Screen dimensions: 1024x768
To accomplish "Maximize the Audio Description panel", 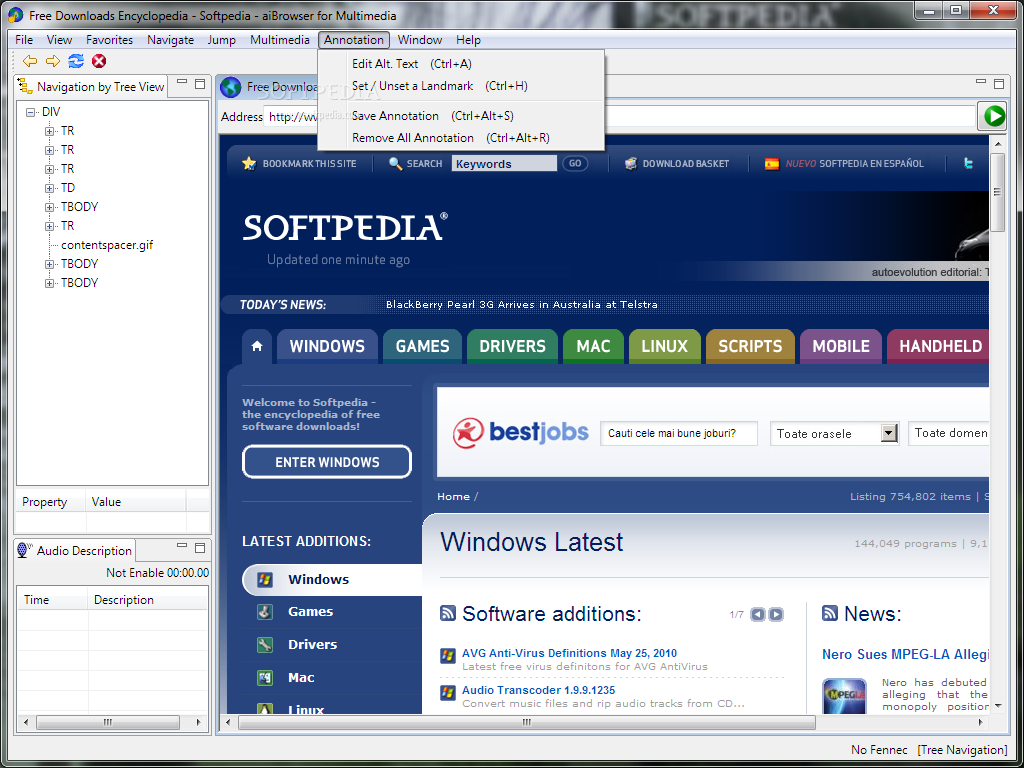I will [x=200, y=547].
